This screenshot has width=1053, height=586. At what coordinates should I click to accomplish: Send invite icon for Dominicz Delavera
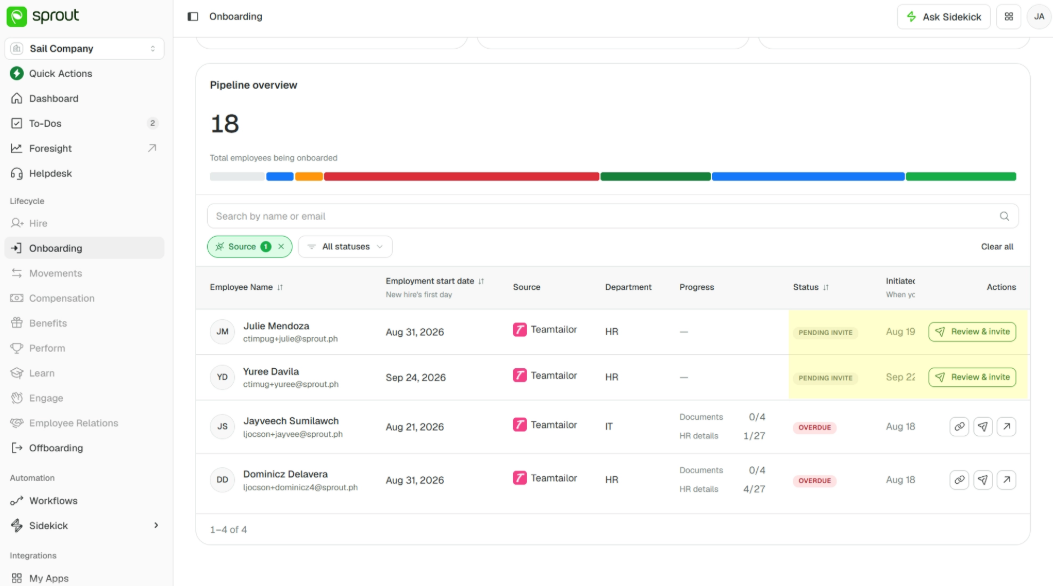click(982, 480)
